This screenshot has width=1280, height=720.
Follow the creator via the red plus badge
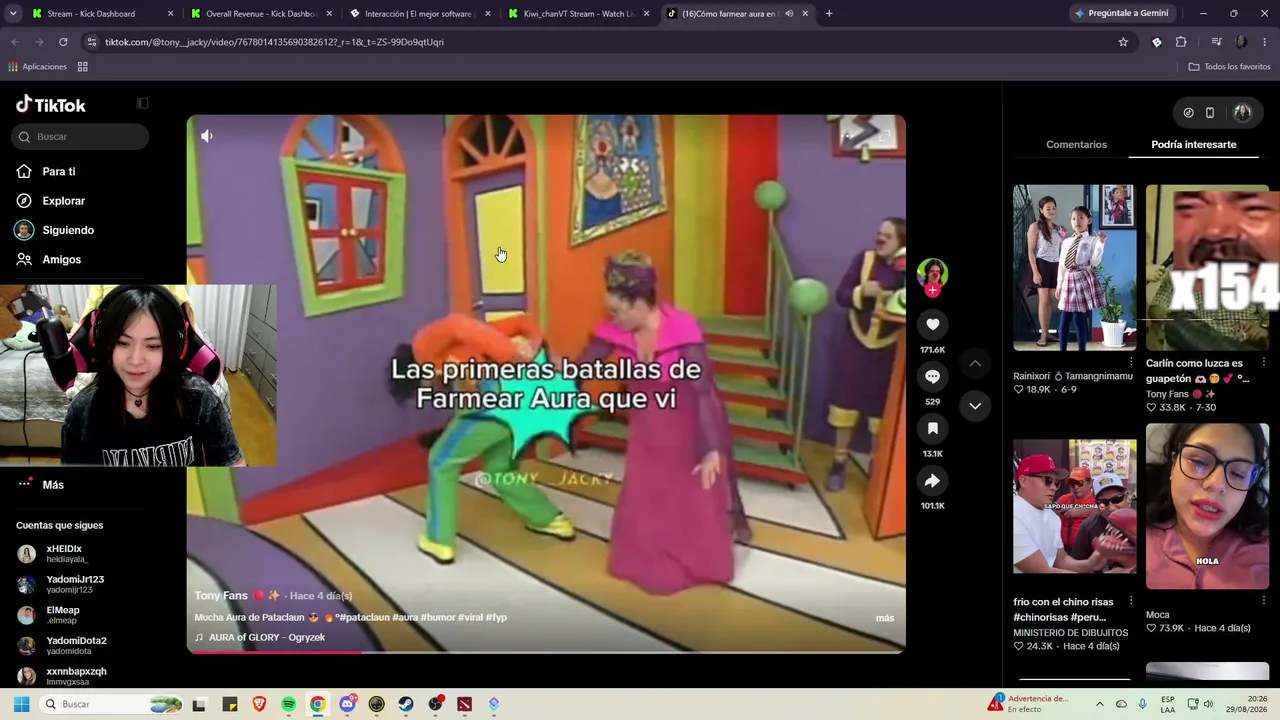point(932,290)
